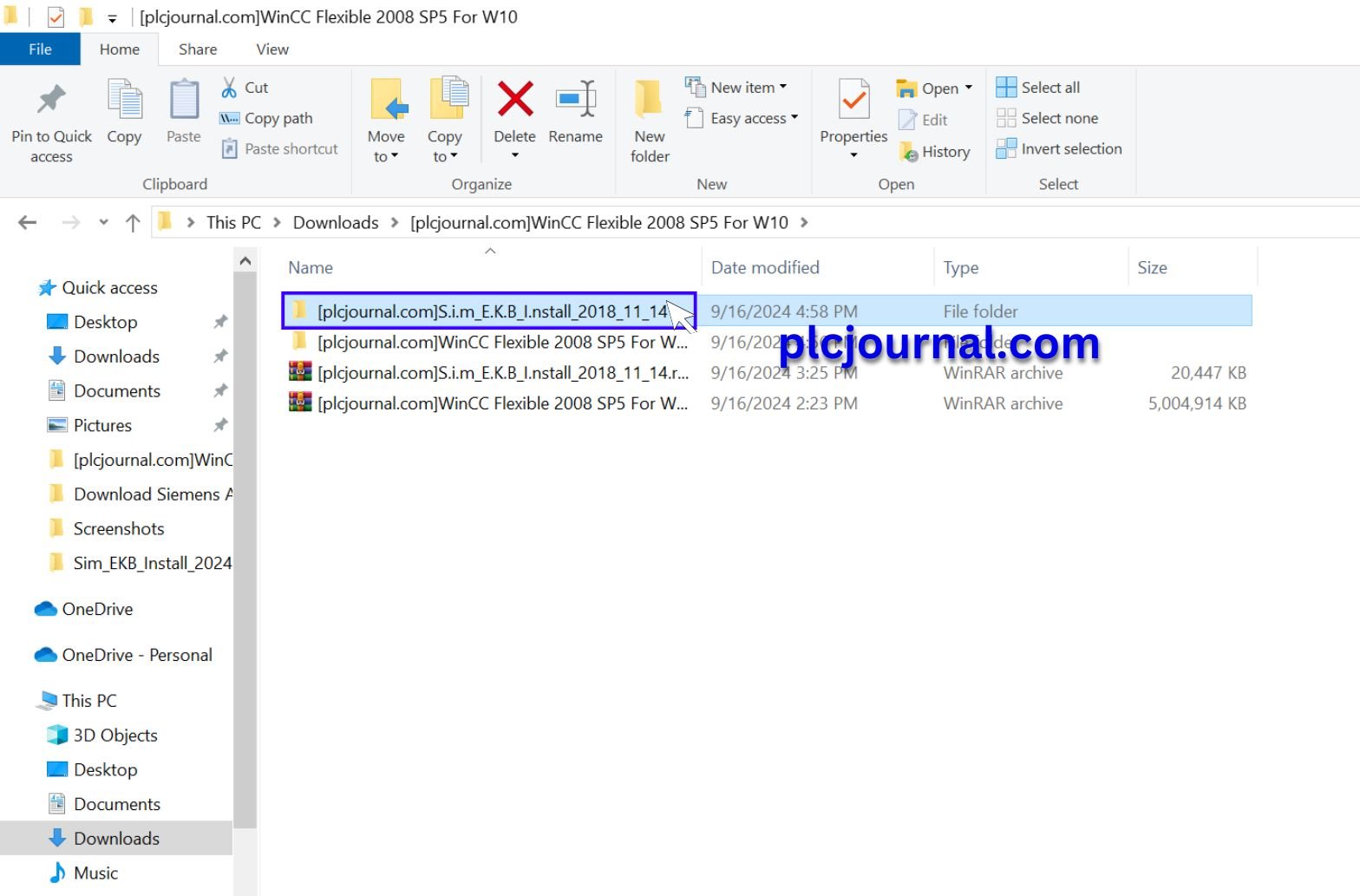
Task: Click Edit in the Open group
Action: 923,120
